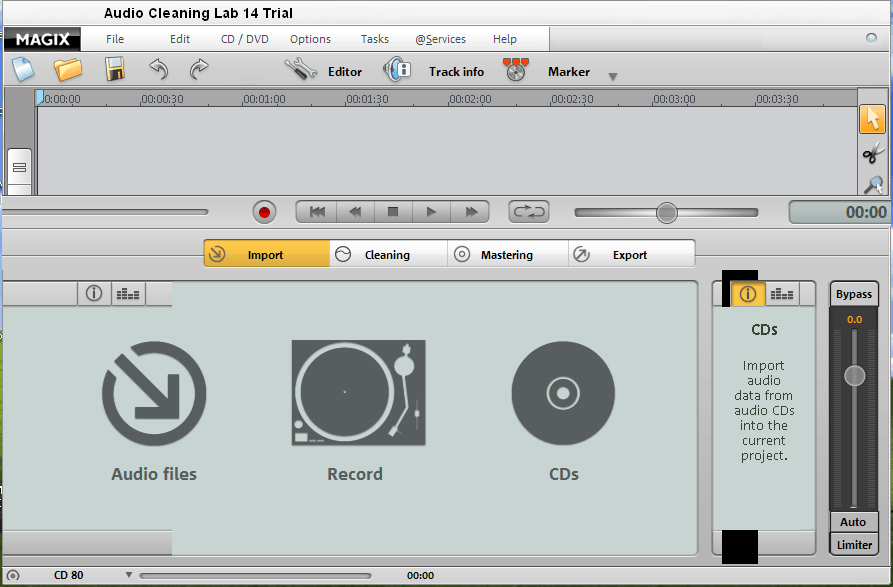Image resolution: width=893 pixels, height=587 pixels.
Task: Enable the spectrum display view
Action: (x=781, y=293)
